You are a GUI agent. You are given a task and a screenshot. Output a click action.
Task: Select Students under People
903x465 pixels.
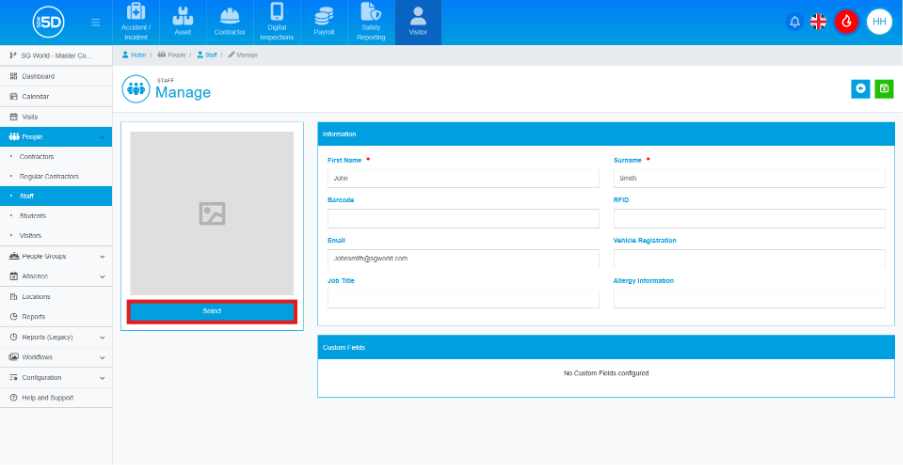[56, 216]
